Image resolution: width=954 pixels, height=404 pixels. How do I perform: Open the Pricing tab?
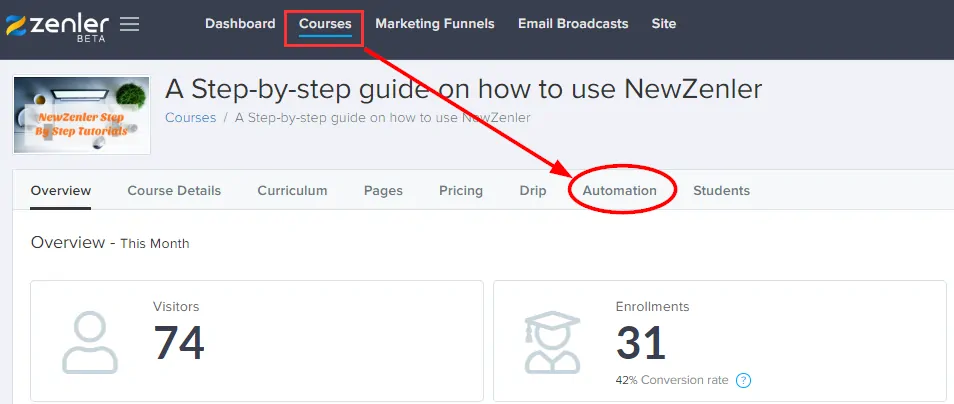(461, 190)
